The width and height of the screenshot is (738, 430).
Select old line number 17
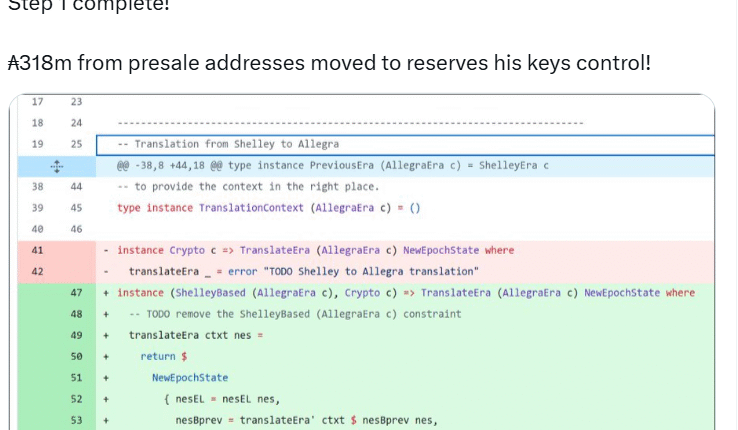[x=37, y=102]
